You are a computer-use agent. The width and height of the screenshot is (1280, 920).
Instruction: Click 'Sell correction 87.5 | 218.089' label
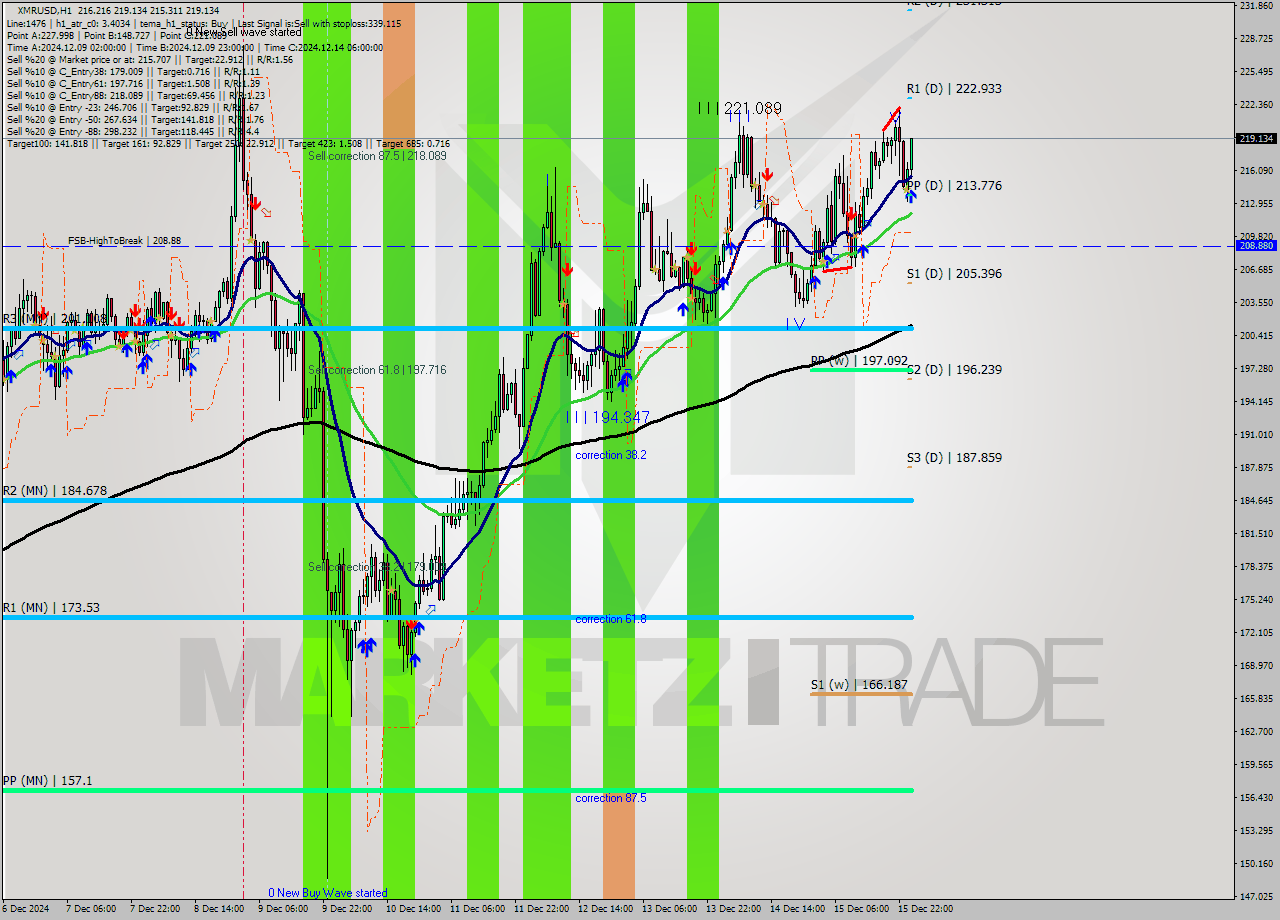[377, 157]
